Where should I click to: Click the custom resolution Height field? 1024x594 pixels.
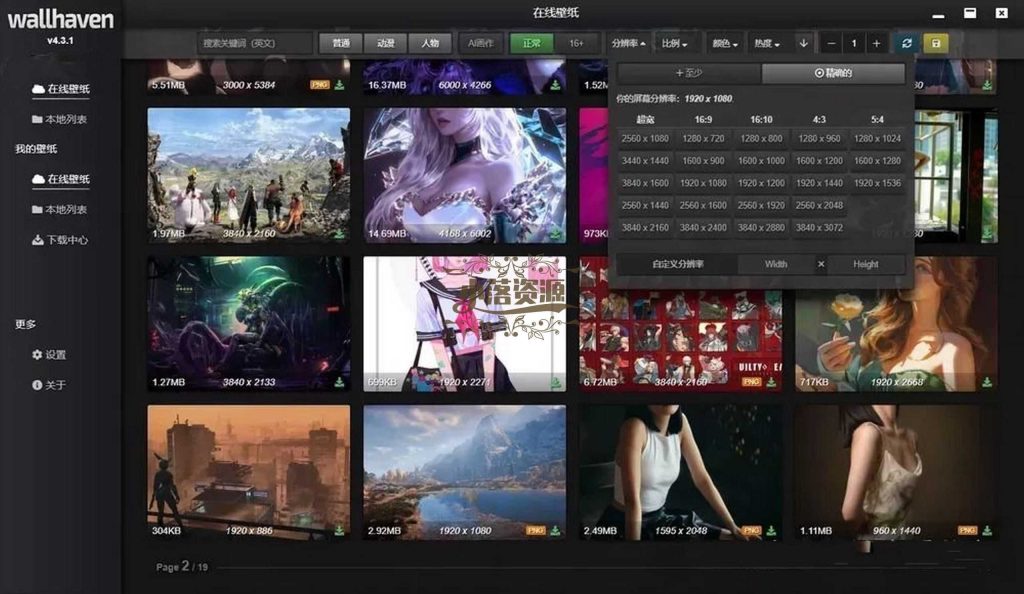866,264
